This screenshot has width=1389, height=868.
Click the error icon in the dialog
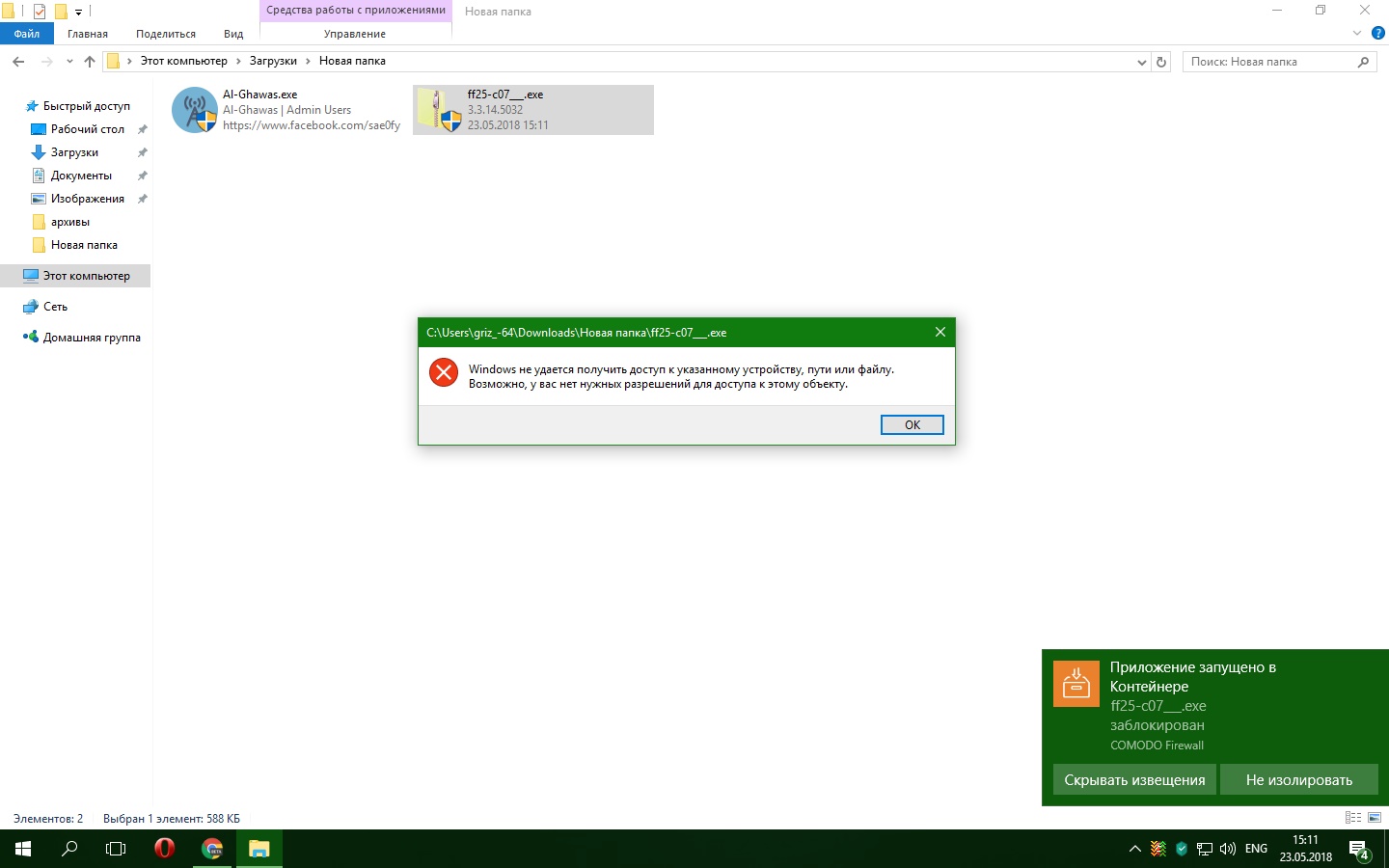pyautogui.click(x=444, y=372)
